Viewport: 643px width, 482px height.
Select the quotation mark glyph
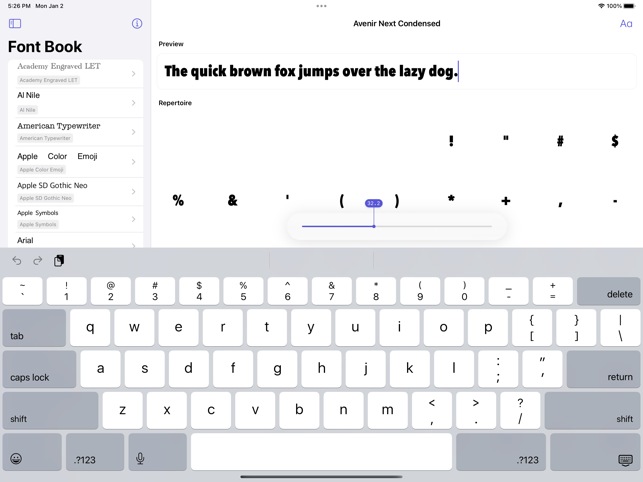506,139
